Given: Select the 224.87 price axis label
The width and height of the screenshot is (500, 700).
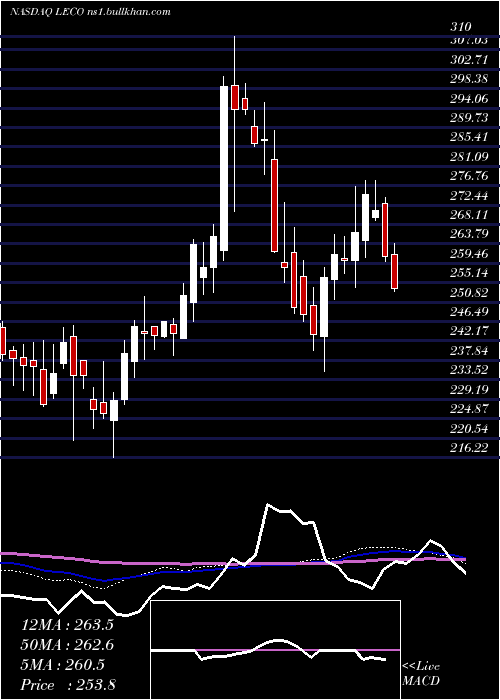Looking at the screenshot, I should pyautogui.click(x=468, y=409).
